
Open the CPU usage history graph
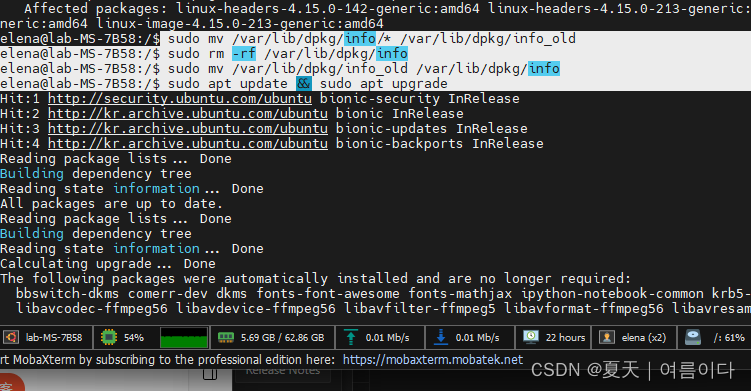tap(184, 337)
